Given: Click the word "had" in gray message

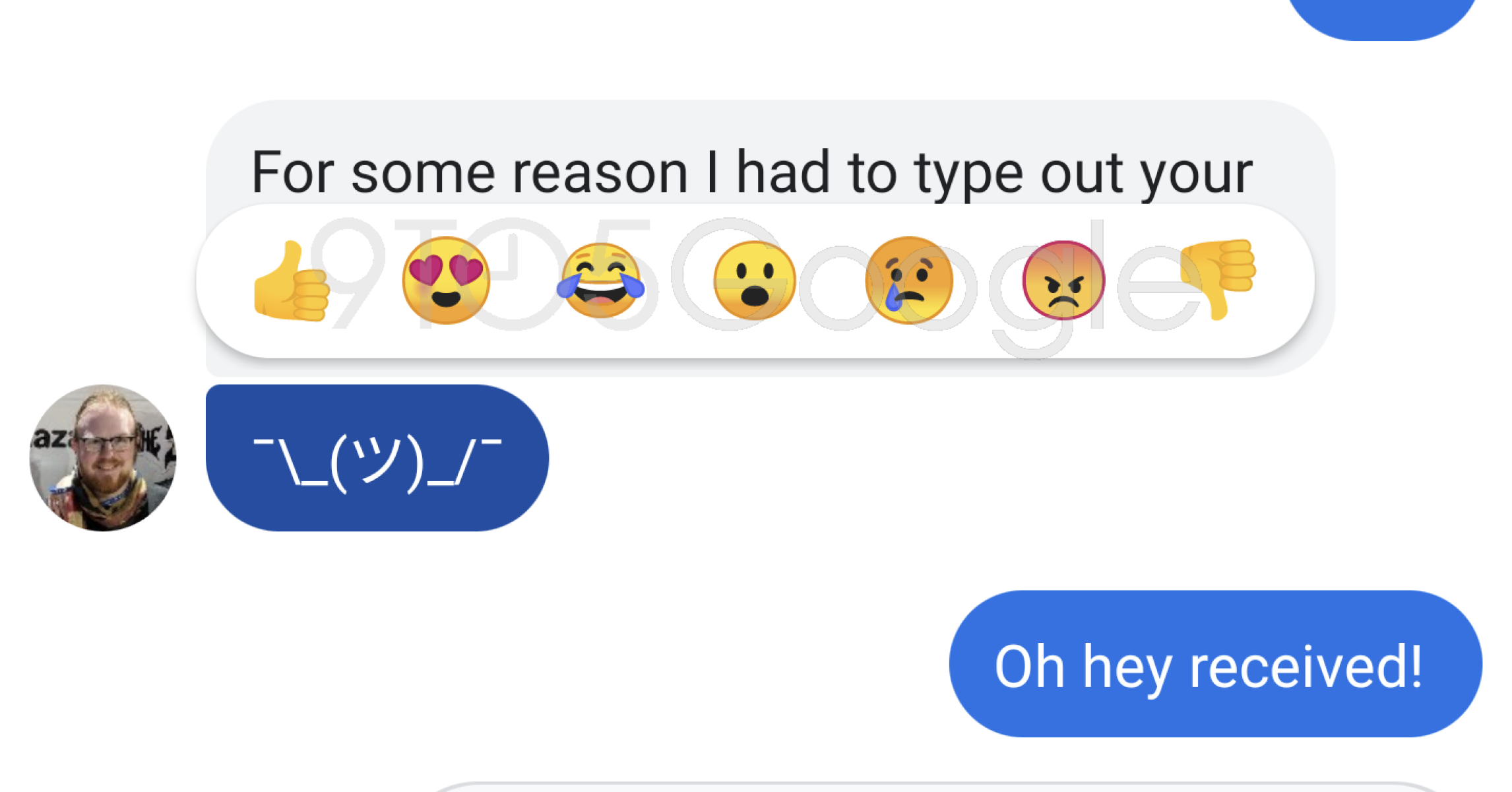Looking at the screenshot, I should click(x=782, y=173).
